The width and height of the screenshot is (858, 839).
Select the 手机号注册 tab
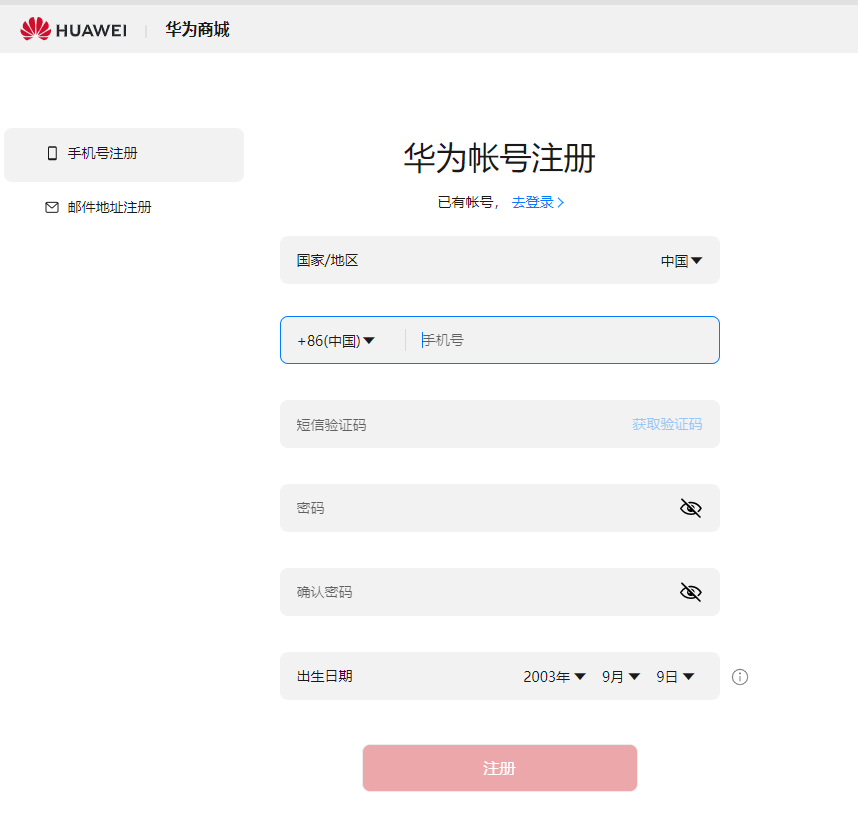[124, 154]
